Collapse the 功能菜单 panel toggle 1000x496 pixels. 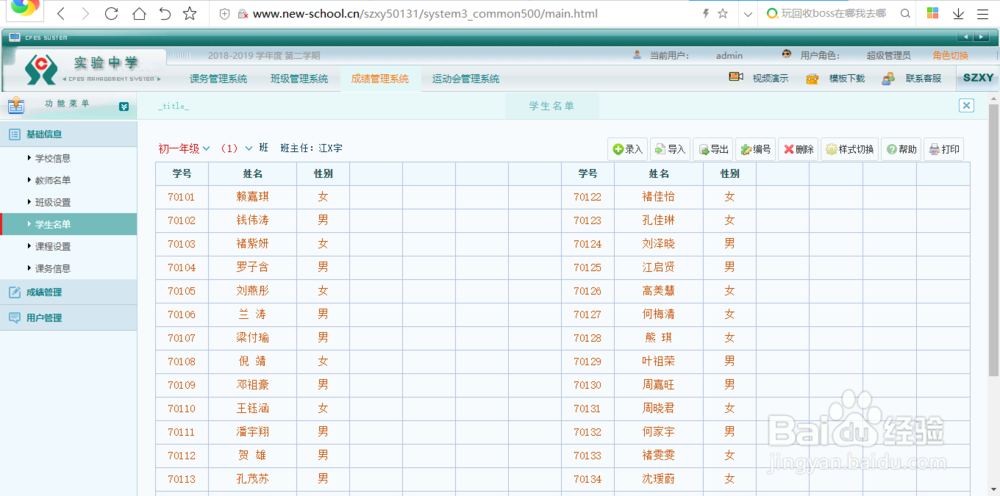coord(124,106)
